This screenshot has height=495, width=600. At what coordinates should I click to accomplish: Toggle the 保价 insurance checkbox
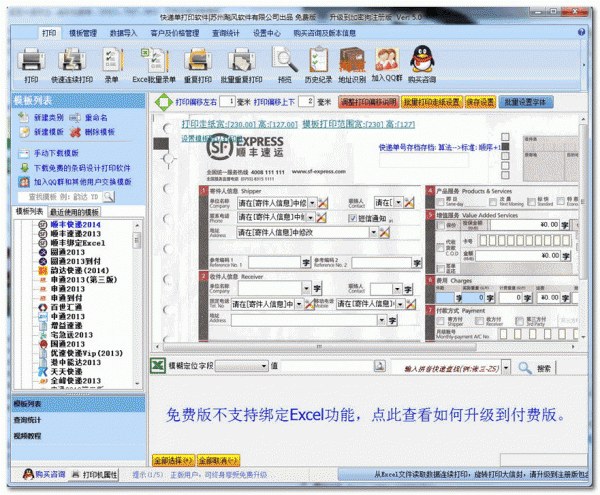tap(440, 225)
